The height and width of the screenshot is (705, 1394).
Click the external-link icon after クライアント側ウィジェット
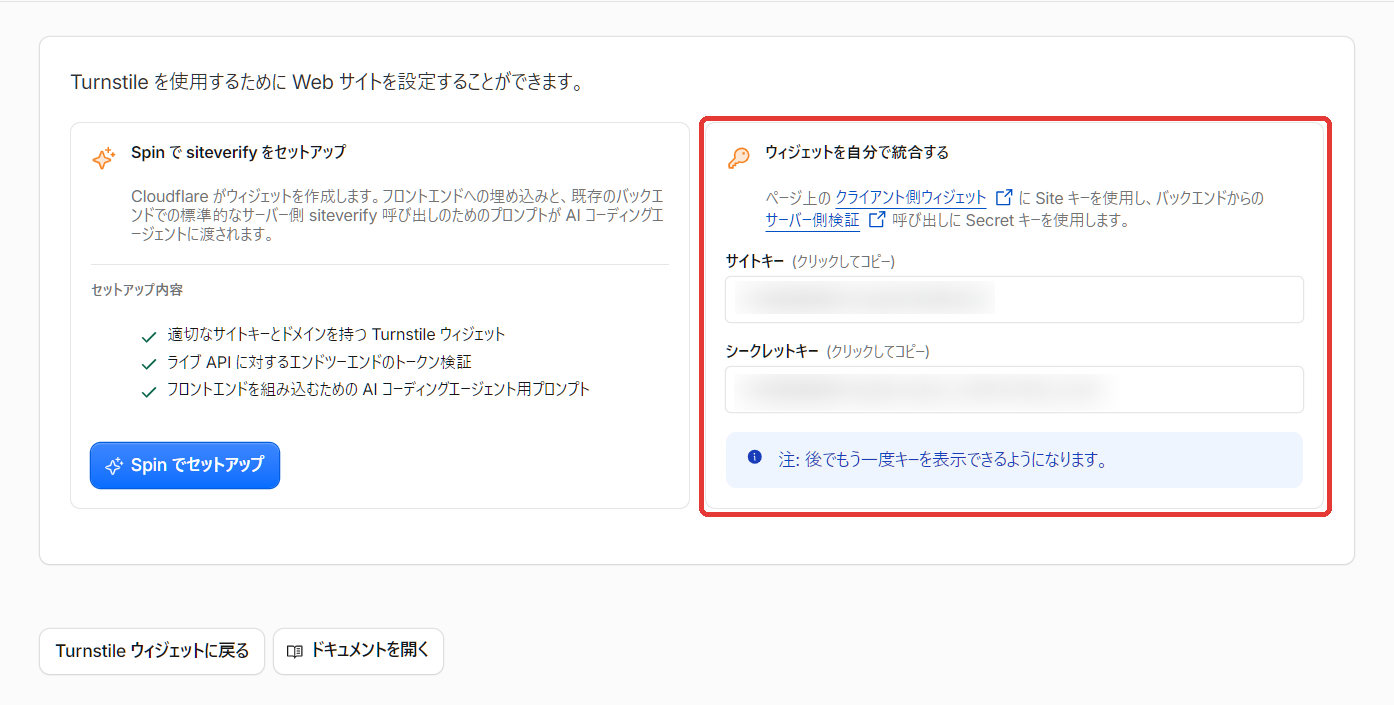pyautogui.click(x=1005, y=198)
